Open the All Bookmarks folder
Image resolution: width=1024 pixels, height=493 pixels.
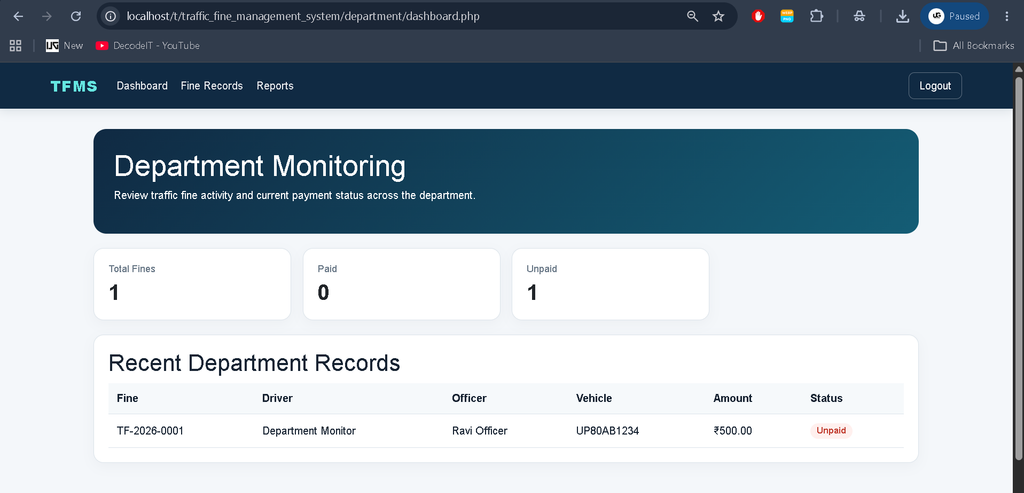click(x=974, y=46)
